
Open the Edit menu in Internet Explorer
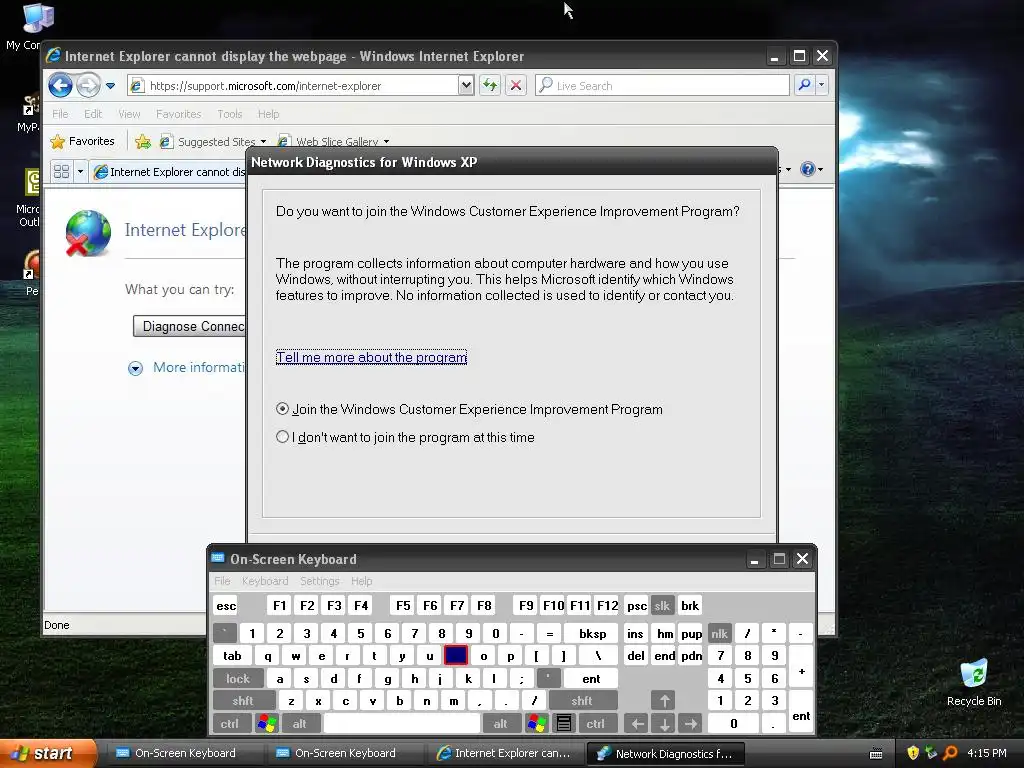[x=93, y=114]
